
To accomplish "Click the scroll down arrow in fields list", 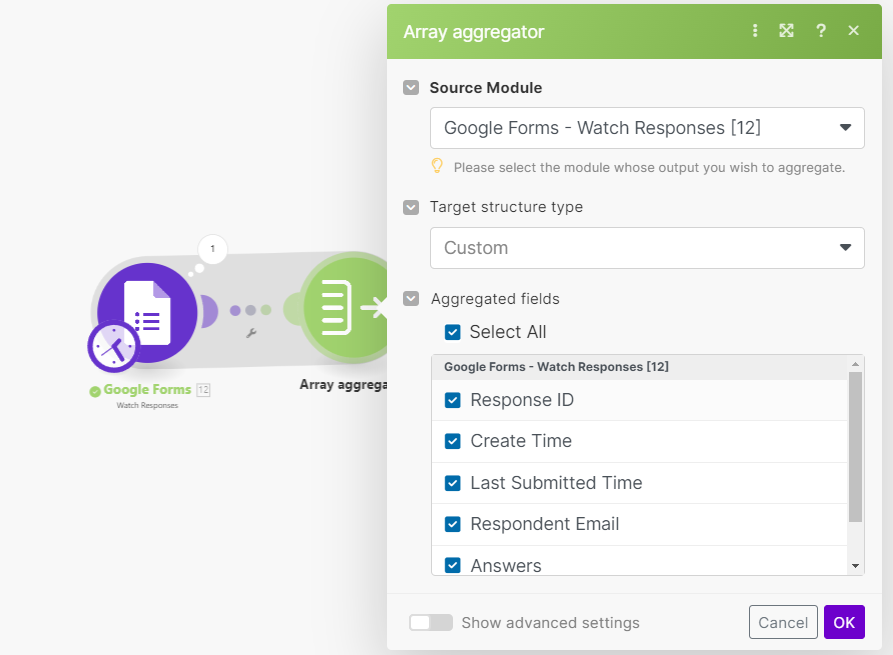I will click(x=855, y=566).
